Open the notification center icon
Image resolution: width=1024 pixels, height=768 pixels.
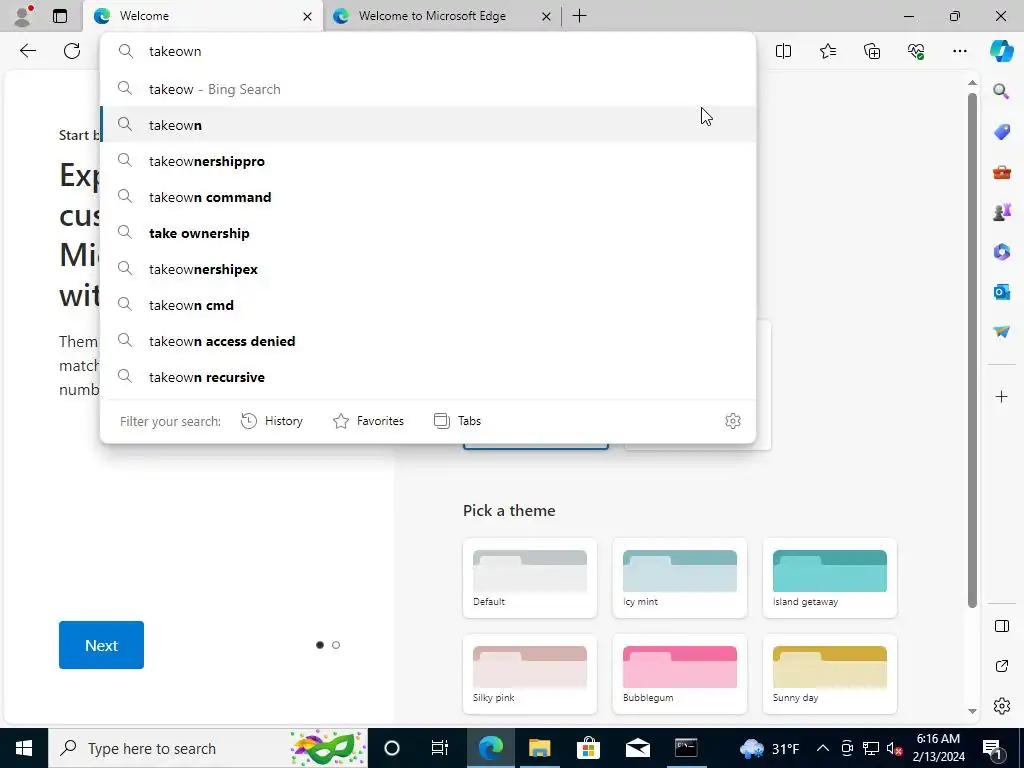pos(992,749)
